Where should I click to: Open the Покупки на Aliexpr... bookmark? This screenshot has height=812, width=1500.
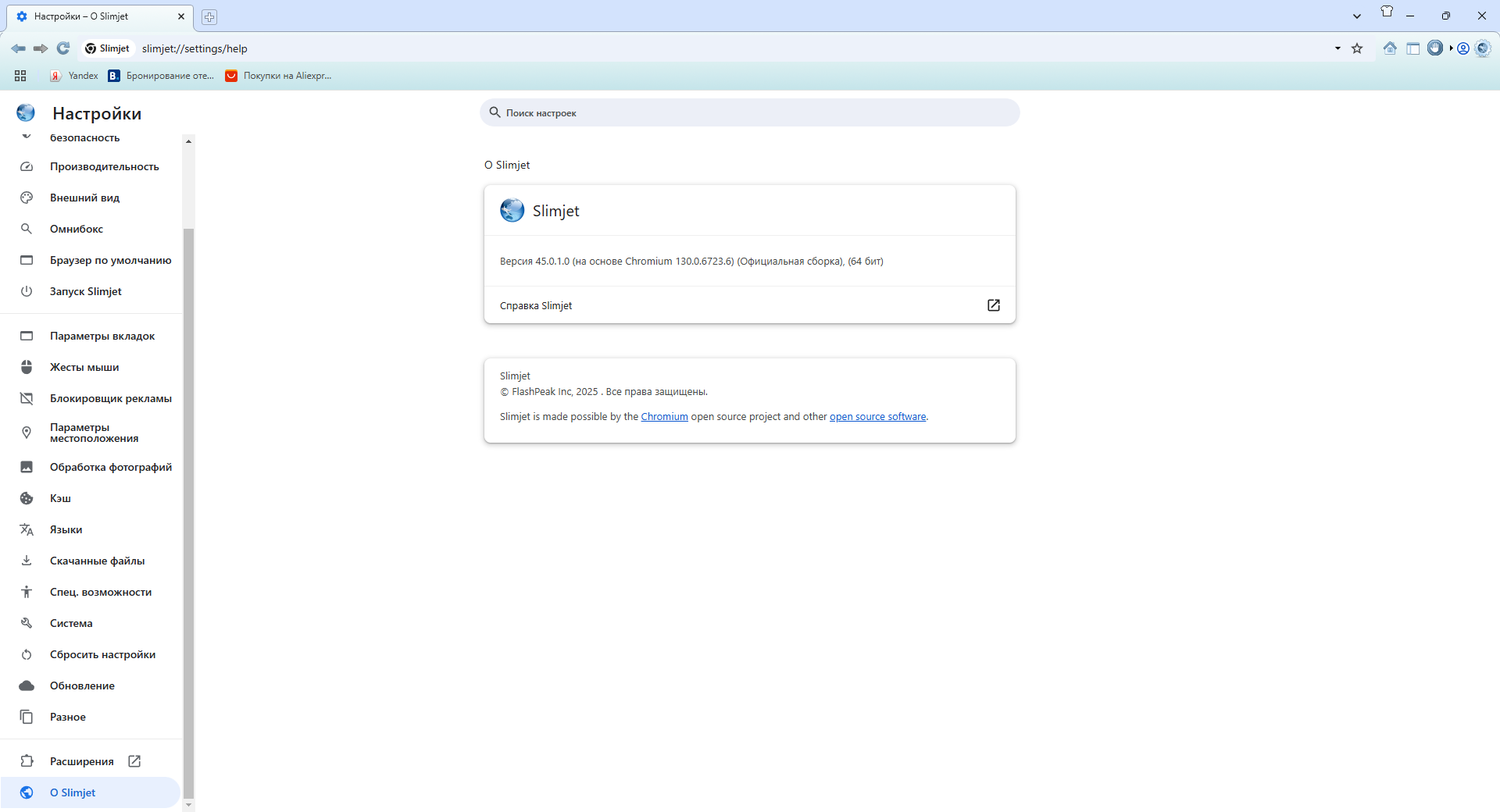tap(278, 76)
